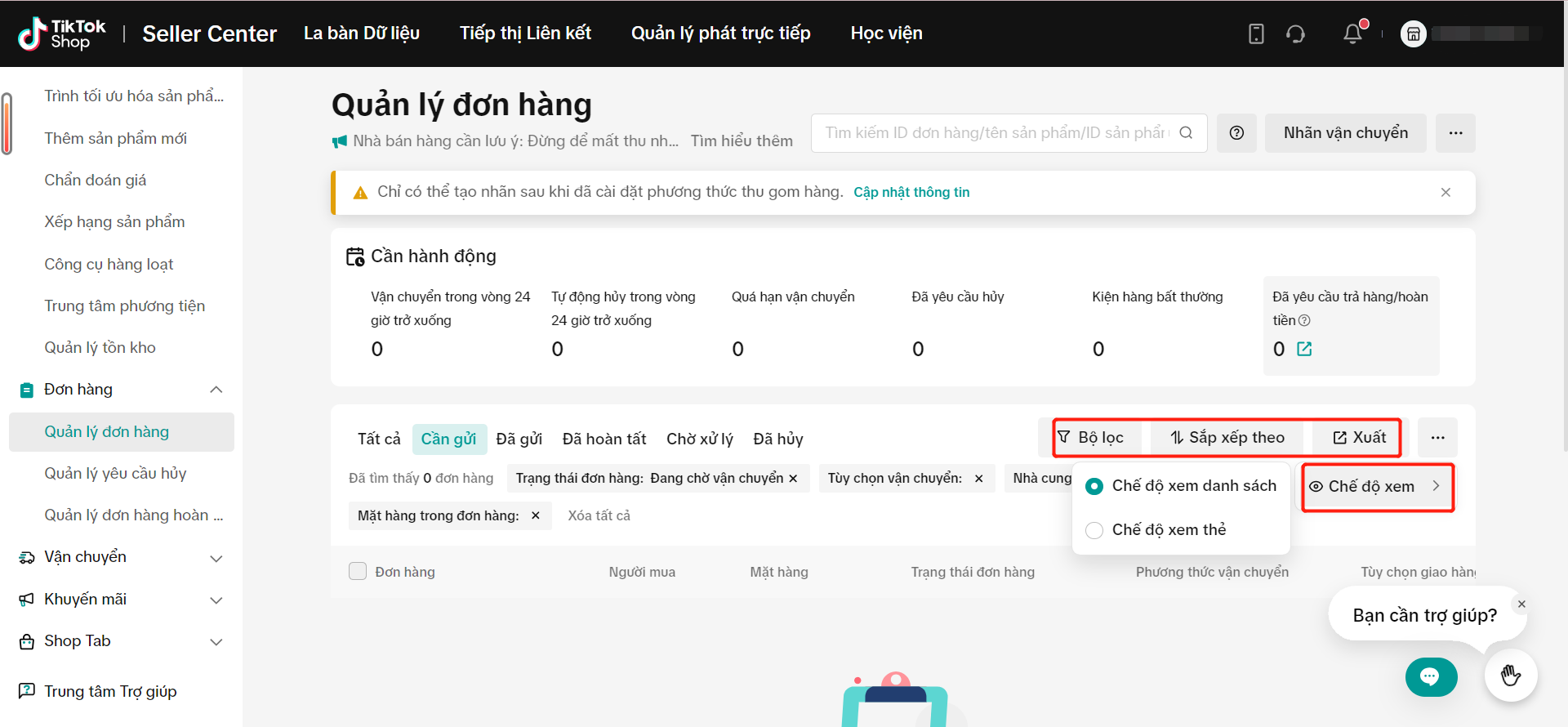Switch to the Đã hủy tab
Screen dimensions: 1568x727
coord(777,439)
